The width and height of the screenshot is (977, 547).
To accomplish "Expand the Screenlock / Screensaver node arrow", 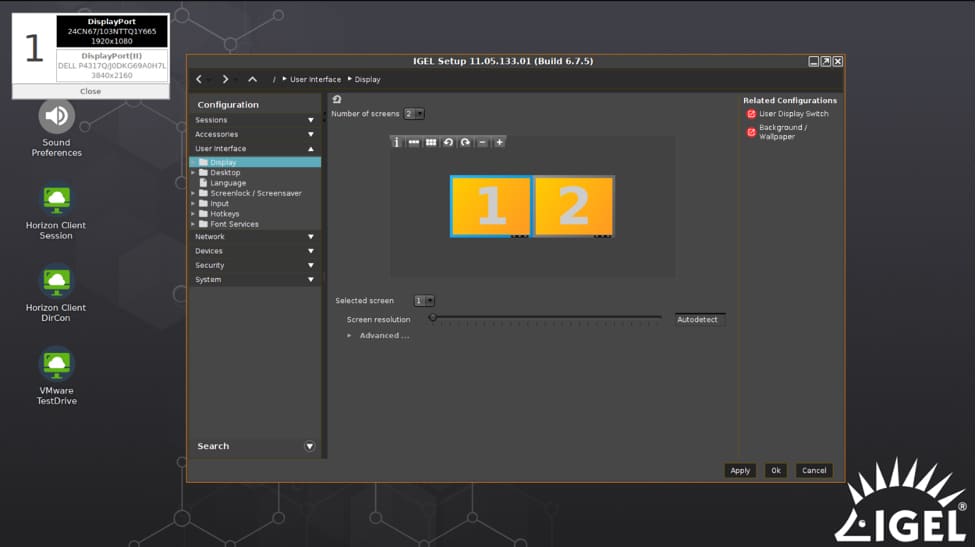I will point(193,193).
